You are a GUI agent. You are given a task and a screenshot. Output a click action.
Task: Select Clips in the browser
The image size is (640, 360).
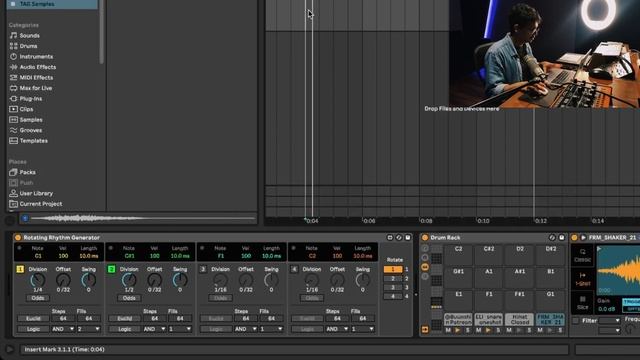26,109
